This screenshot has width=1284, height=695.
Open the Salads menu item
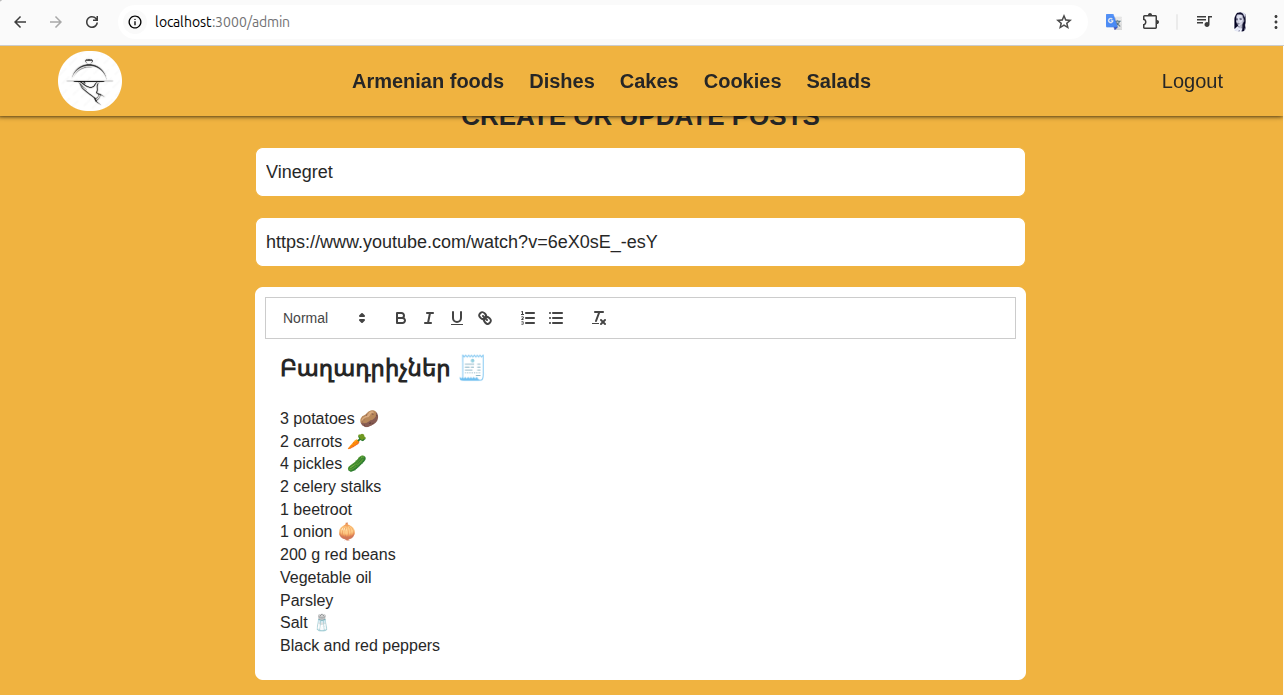(x=838, y=81)
